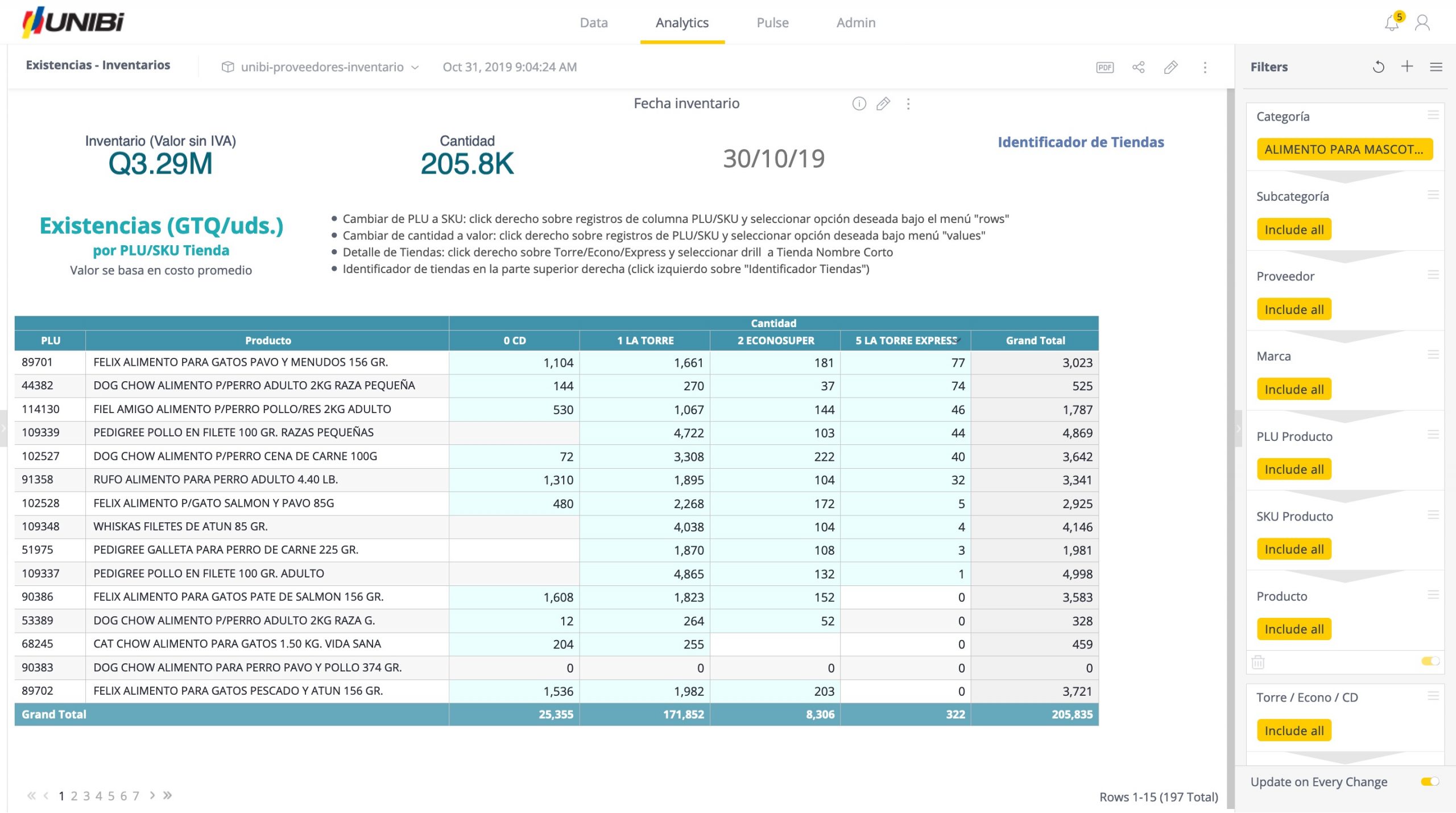
Task: Switch to the Pulse tab
Action: [x=772, y=23]
